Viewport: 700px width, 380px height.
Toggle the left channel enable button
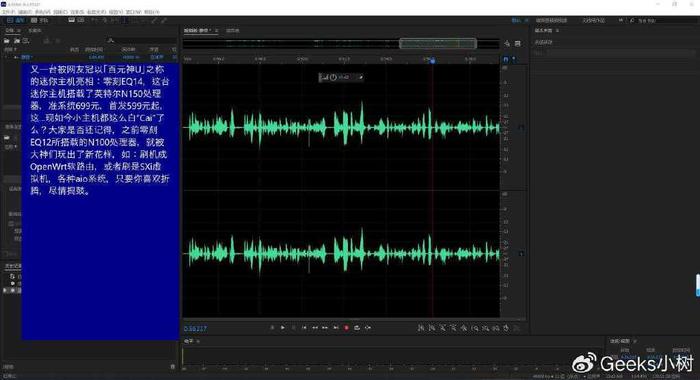[x=521, y=128]
